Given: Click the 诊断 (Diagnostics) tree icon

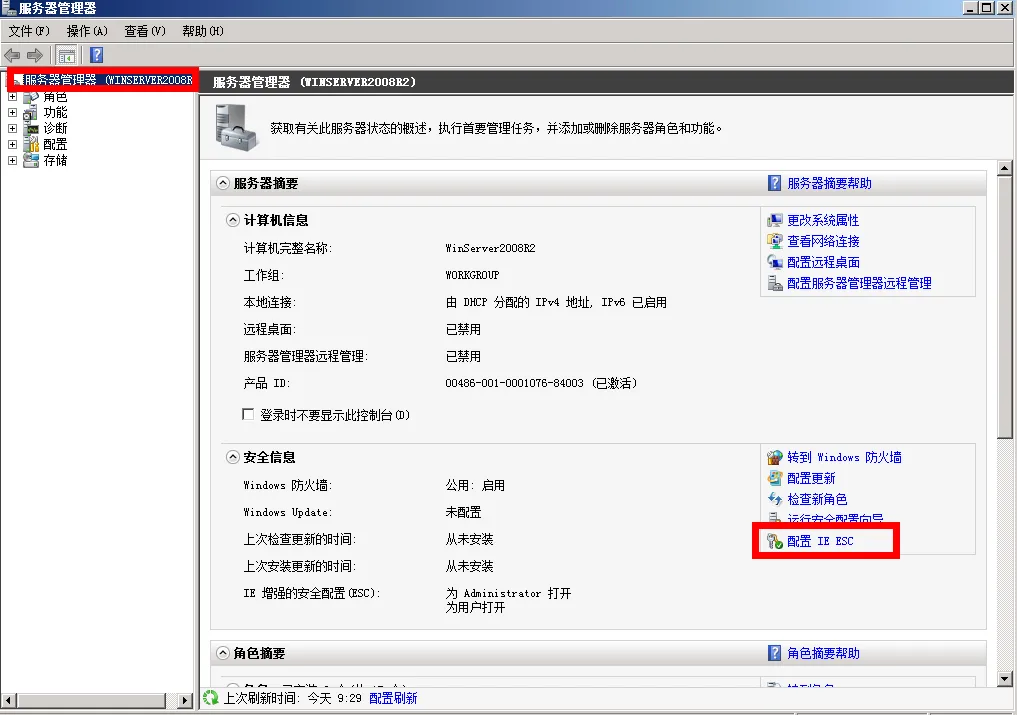Looking at the screenshot, I should click(x=30, y=128).
